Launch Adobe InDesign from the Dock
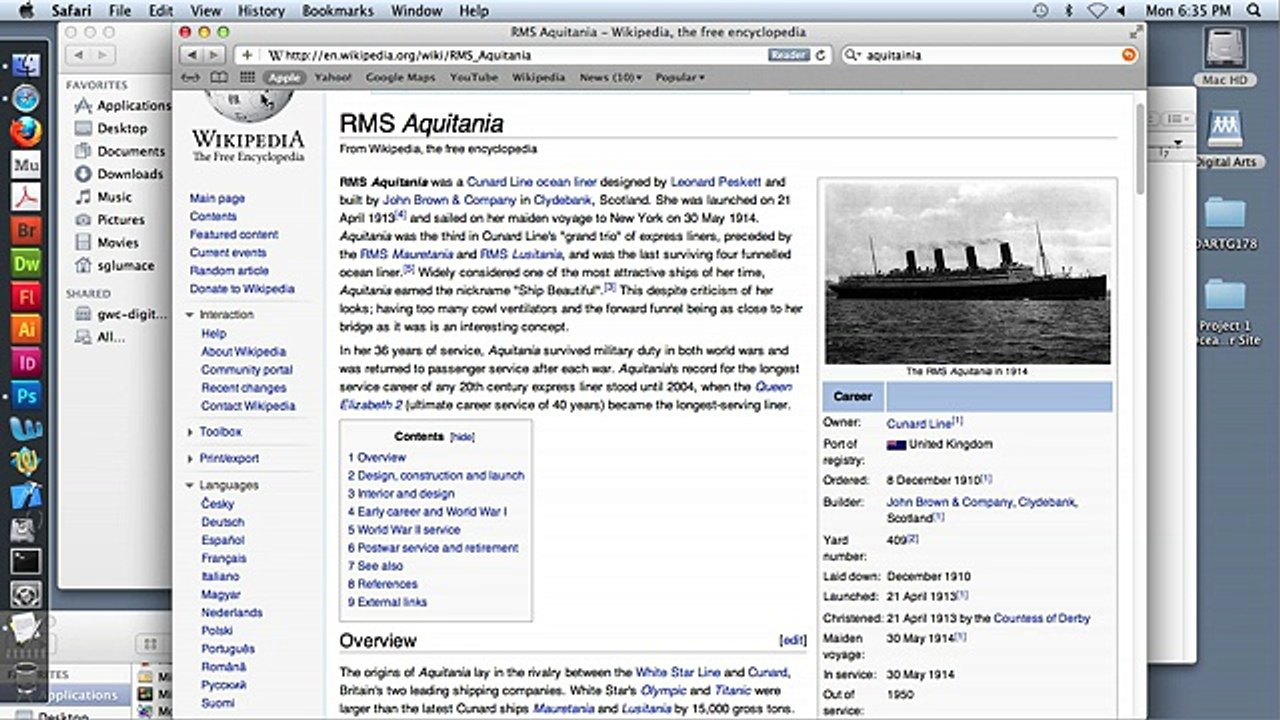 point(26,362)
